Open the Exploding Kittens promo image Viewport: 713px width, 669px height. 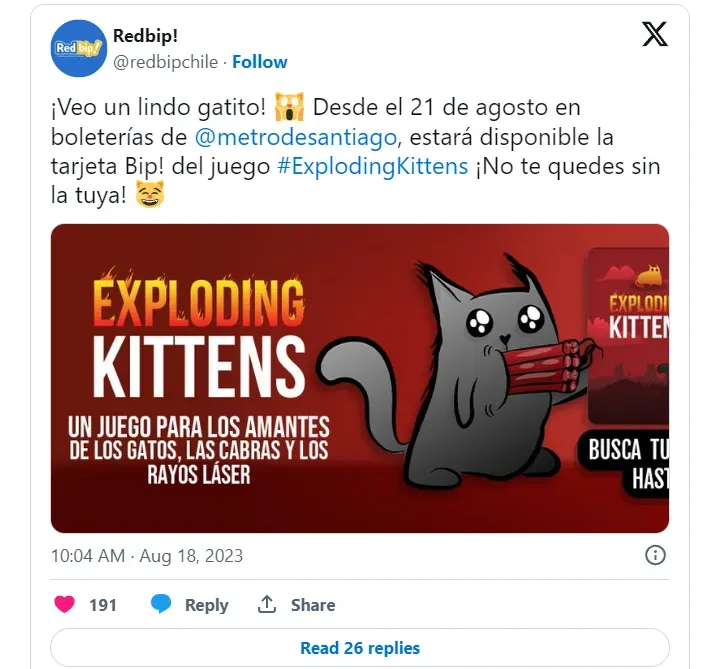tap(360, 378)
